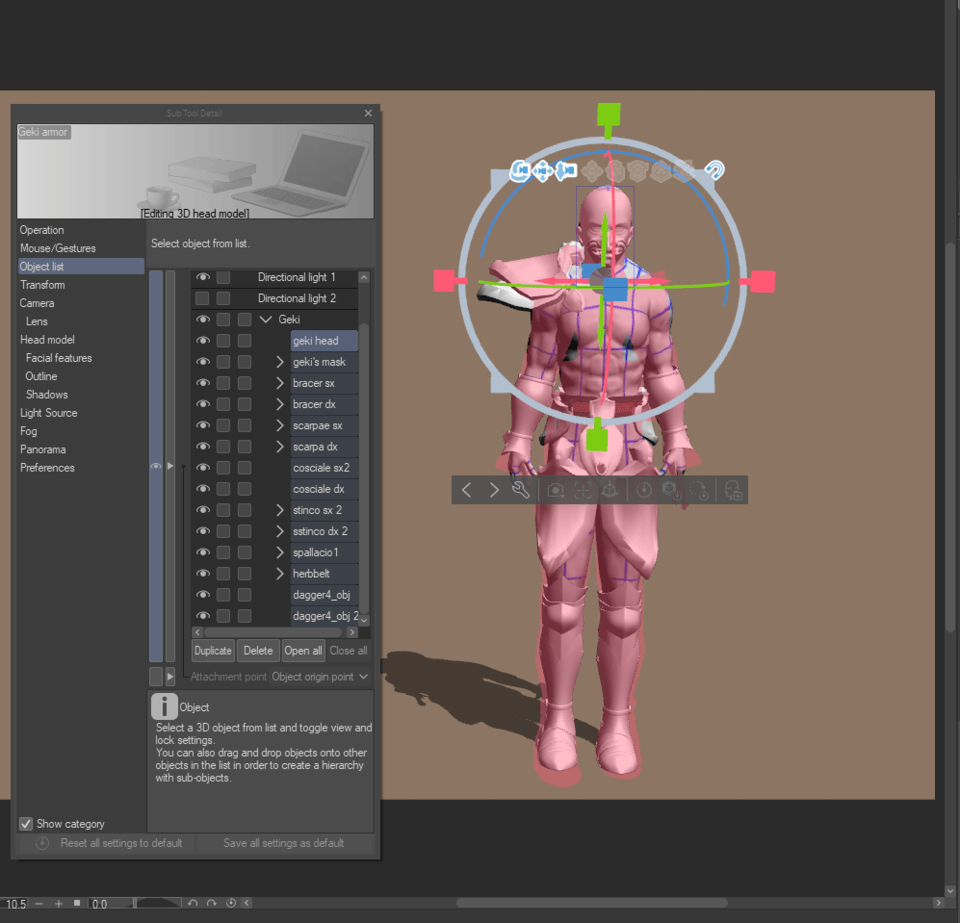The image size is (960, 923).
Task: Expand the geki's mask item
Action: pos(280,362)
